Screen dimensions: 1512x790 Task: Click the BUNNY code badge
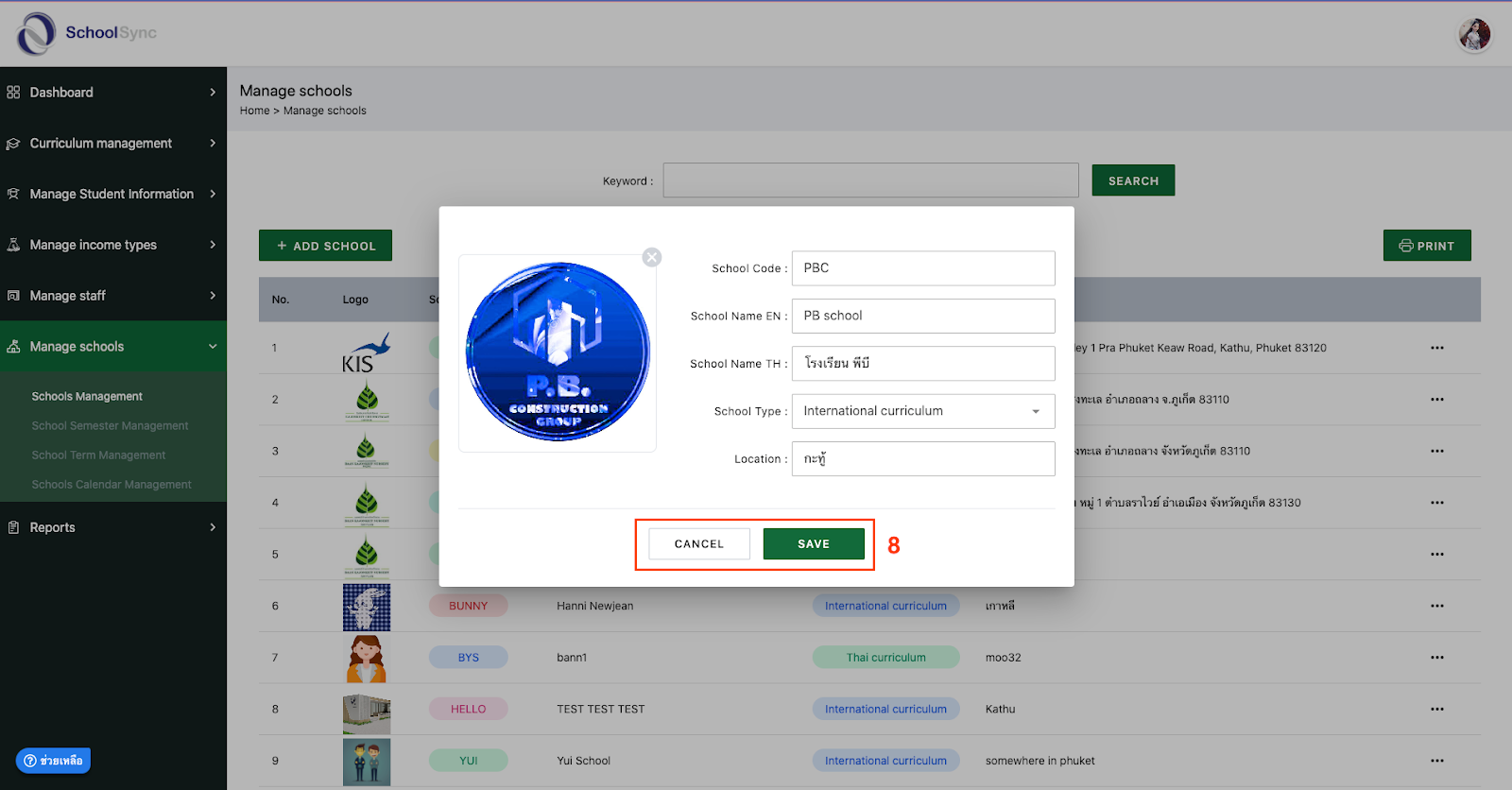coord(469,606)
